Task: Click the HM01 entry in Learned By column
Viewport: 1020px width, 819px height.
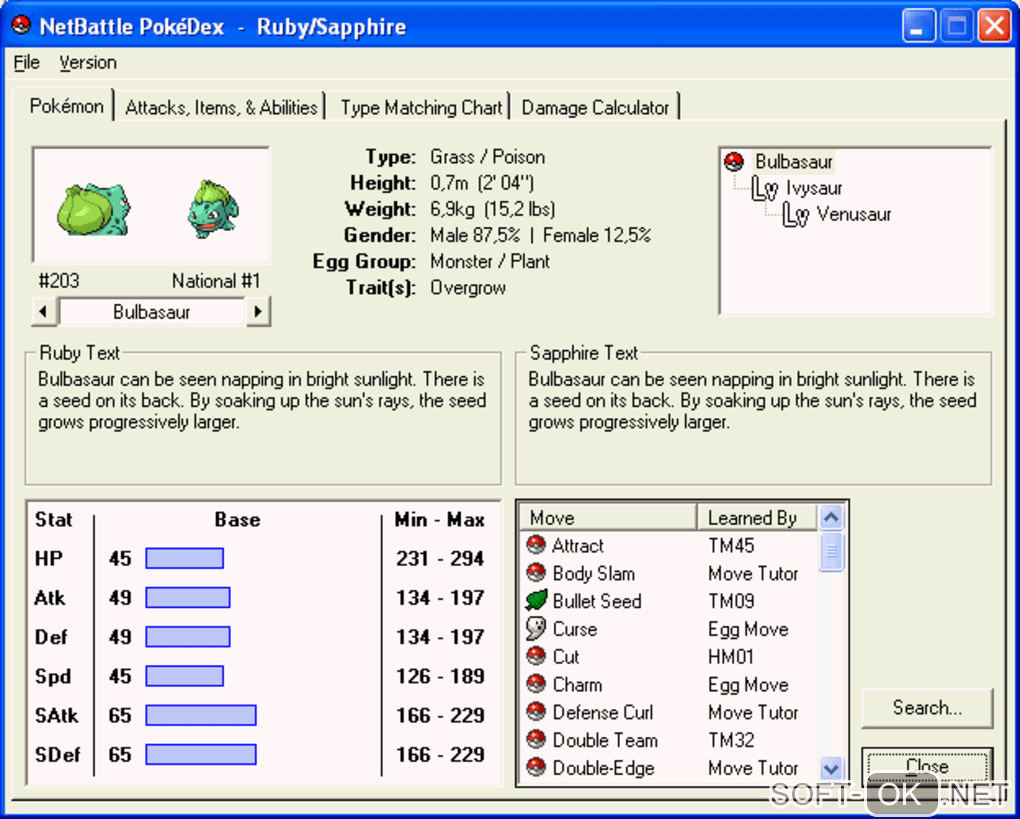Action: point(731,656)
